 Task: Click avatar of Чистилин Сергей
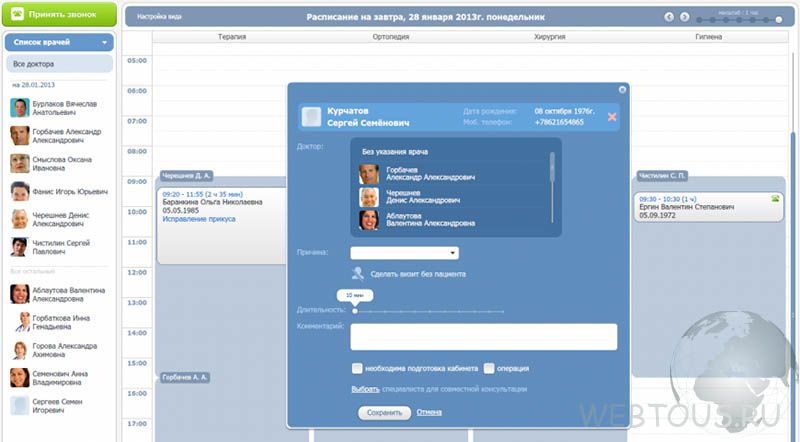[x=20, y=247]
